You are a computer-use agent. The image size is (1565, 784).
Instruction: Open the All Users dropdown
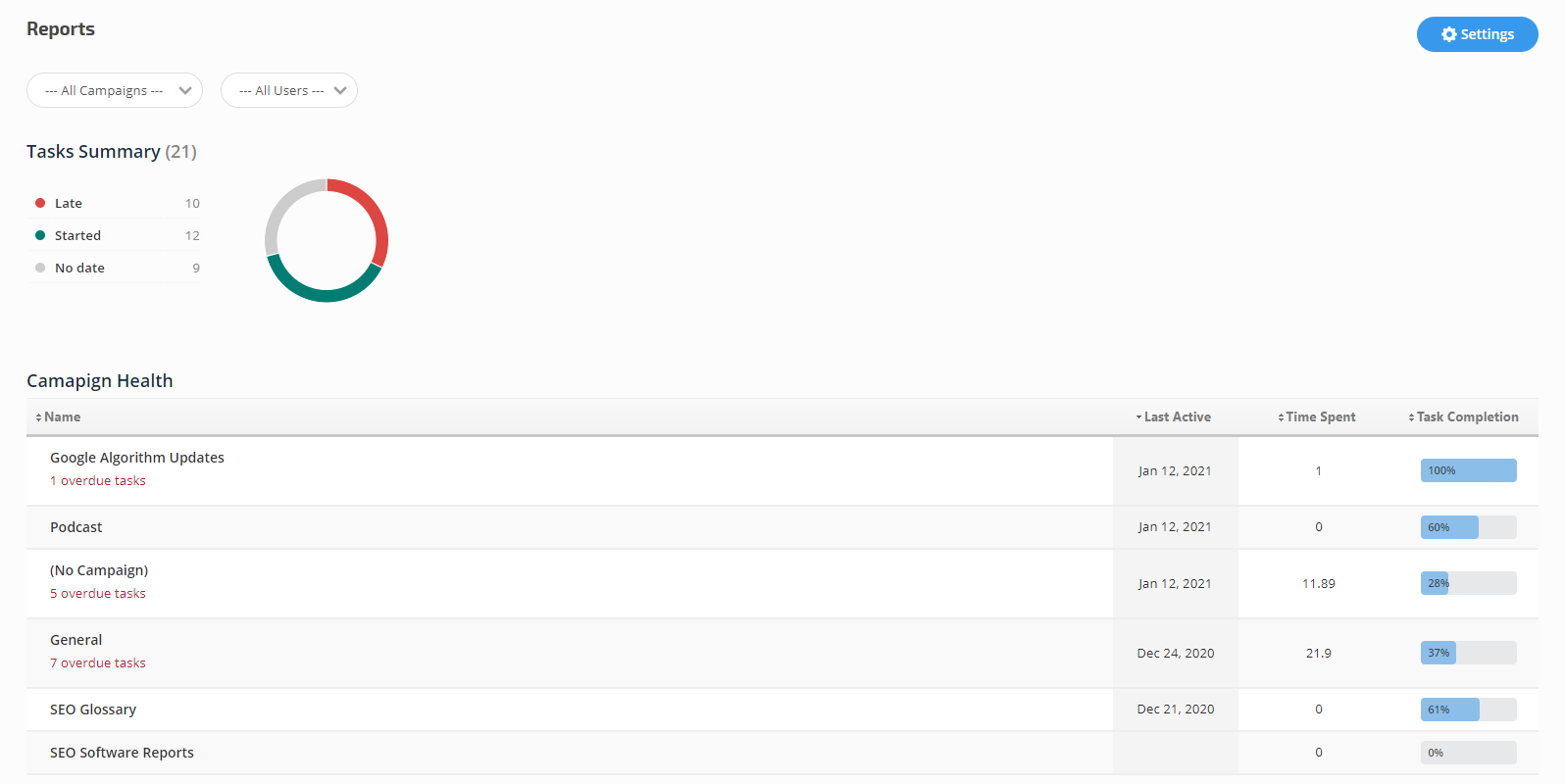click(288, 90)
